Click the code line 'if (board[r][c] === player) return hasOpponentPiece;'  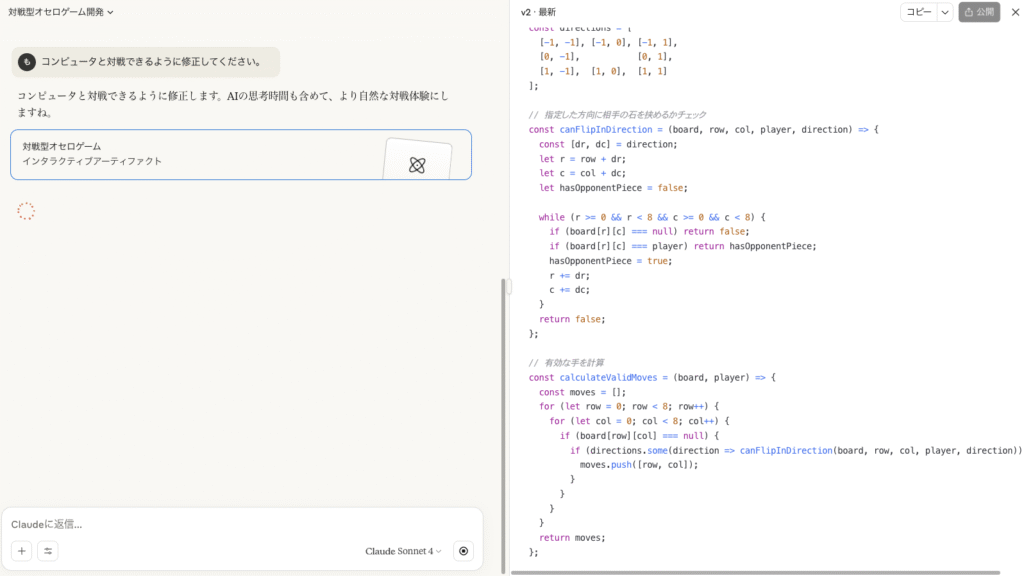click(683, 246)
